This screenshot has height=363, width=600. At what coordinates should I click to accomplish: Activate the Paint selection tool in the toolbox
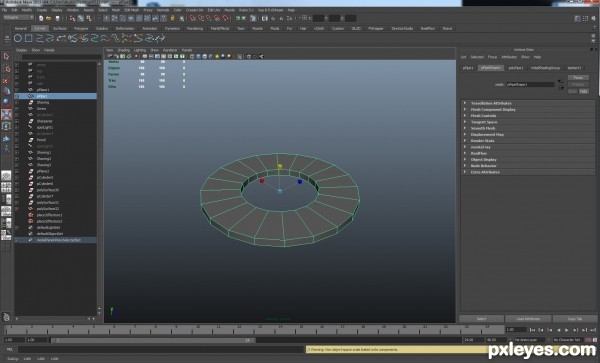[x=6, y=80]
